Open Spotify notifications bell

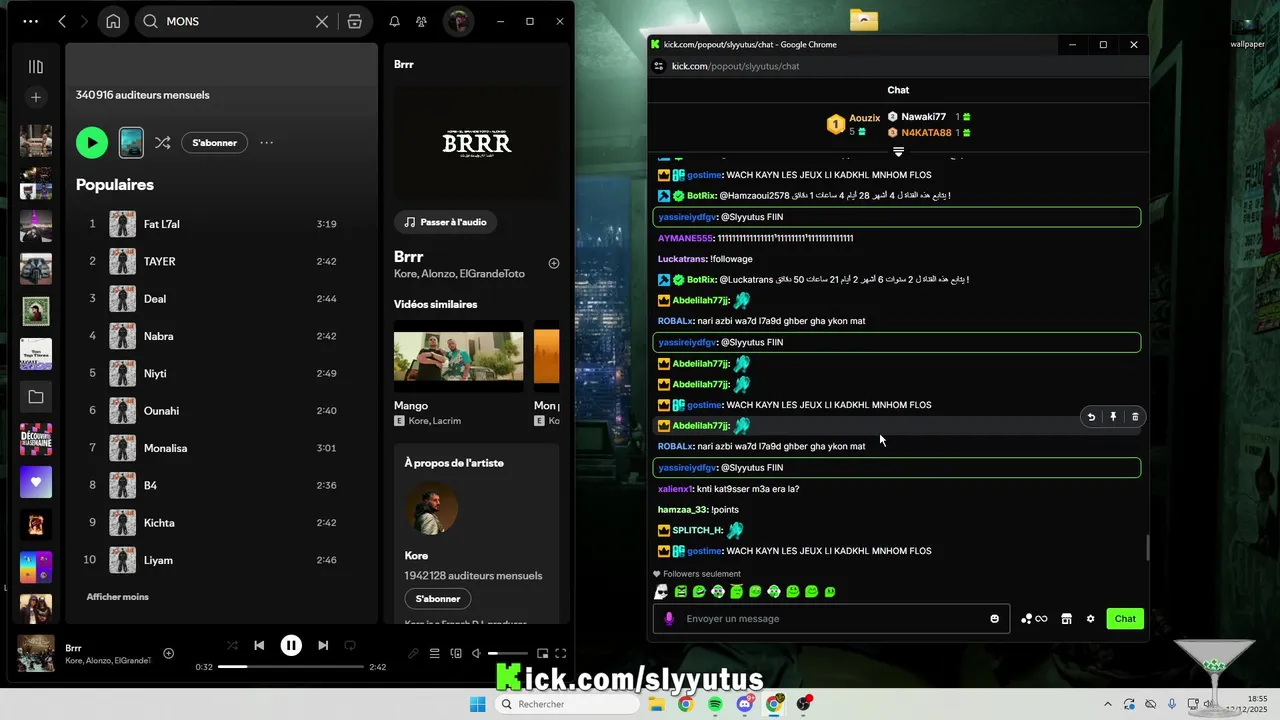tap(395, 21)
